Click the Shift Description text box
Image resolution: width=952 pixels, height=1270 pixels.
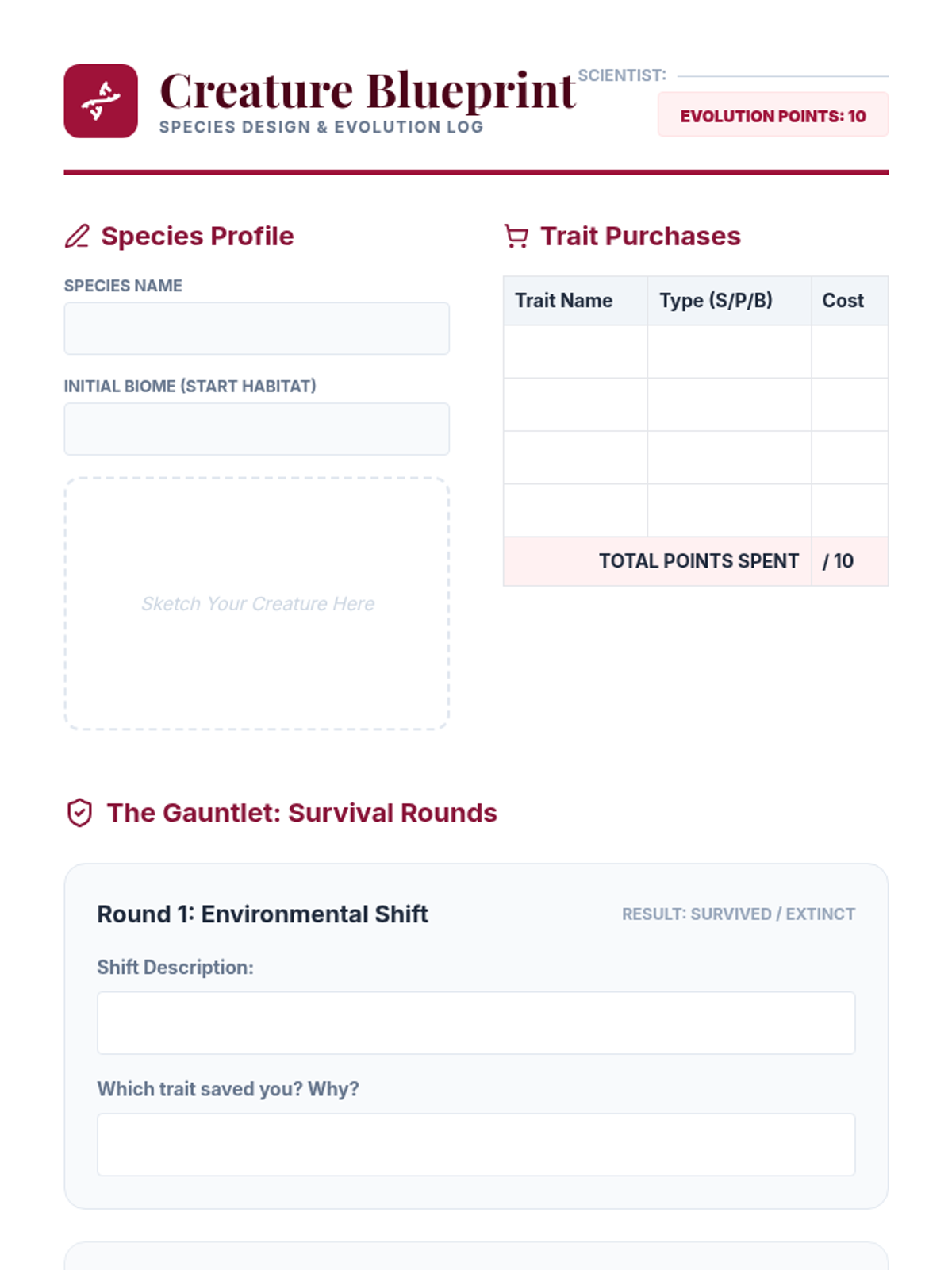tap(476, 1023)
